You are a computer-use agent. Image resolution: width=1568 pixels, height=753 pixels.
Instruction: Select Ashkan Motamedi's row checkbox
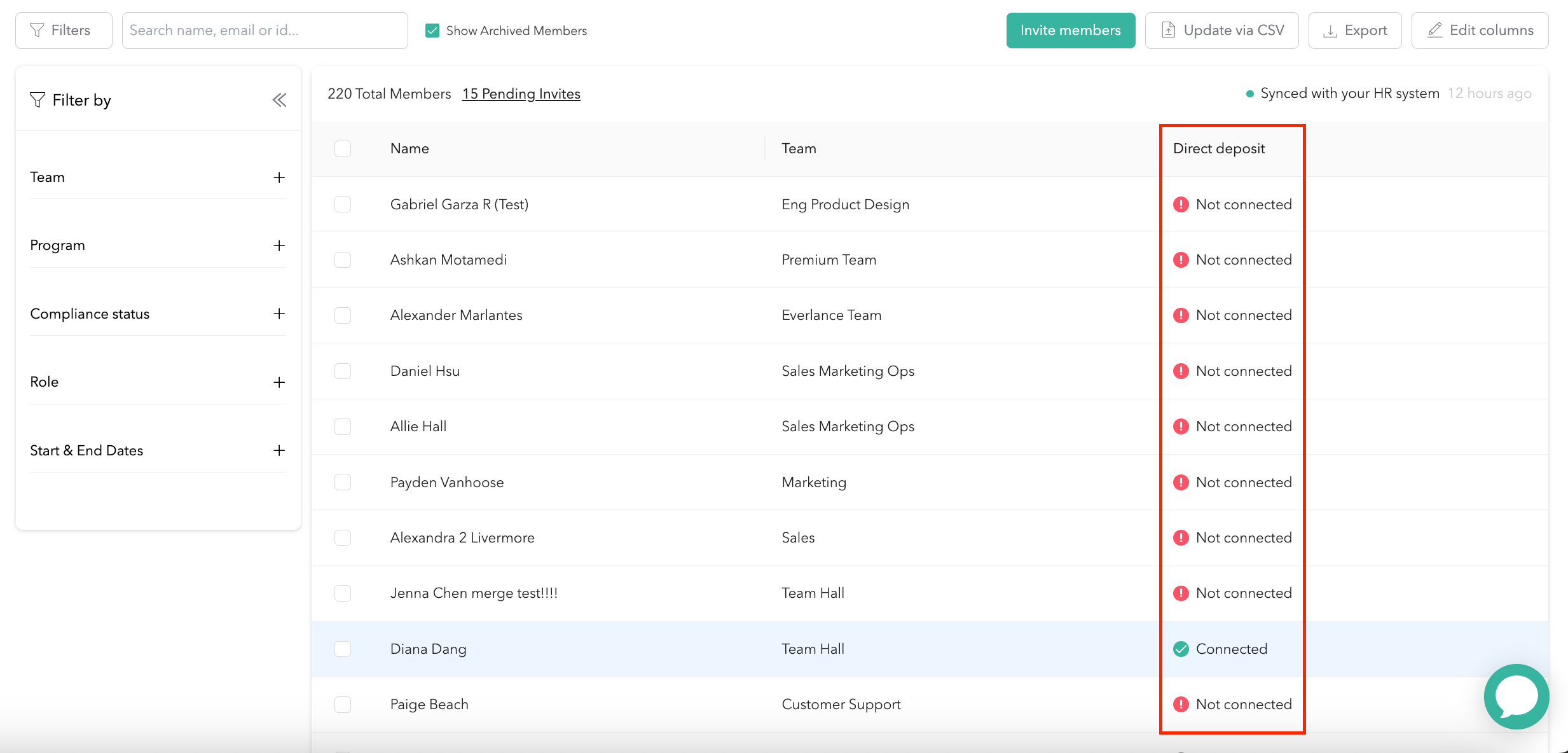(343, 259)
